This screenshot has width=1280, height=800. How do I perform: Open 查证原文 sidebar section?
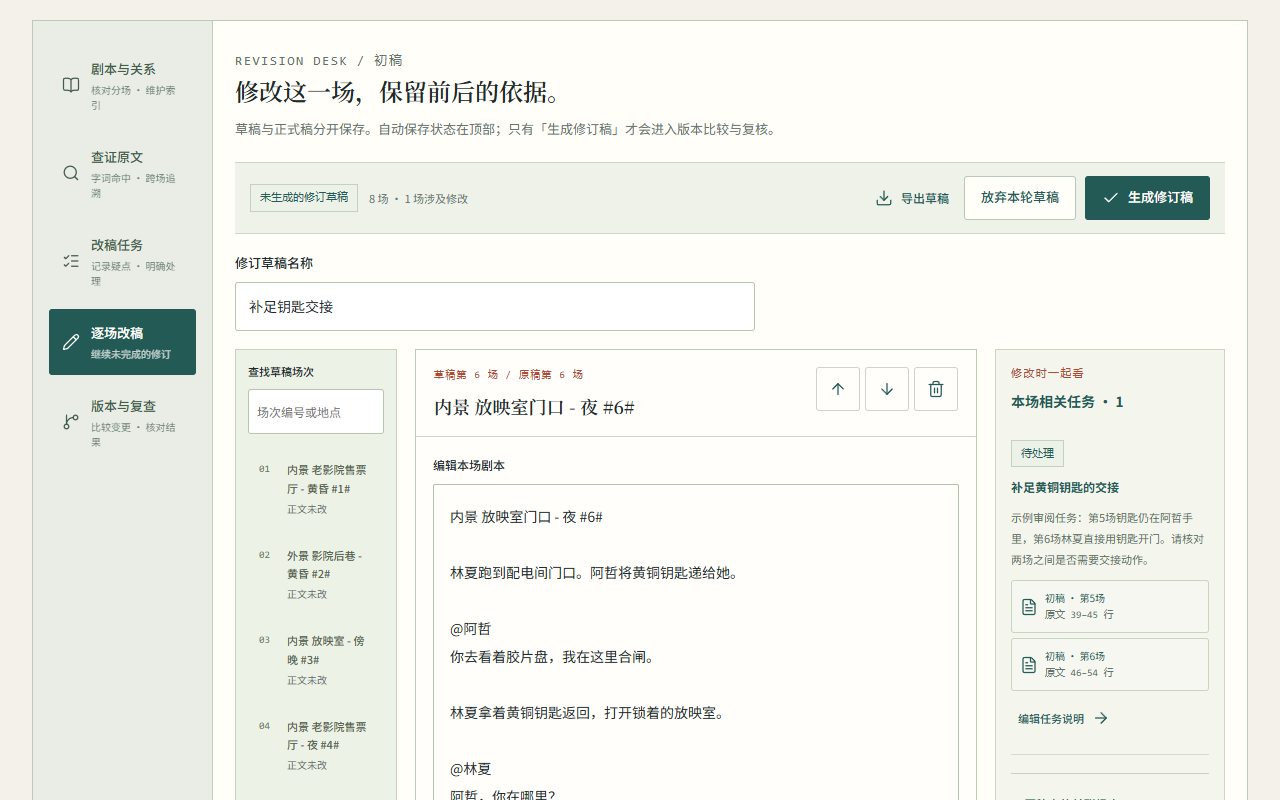(122, 173)
